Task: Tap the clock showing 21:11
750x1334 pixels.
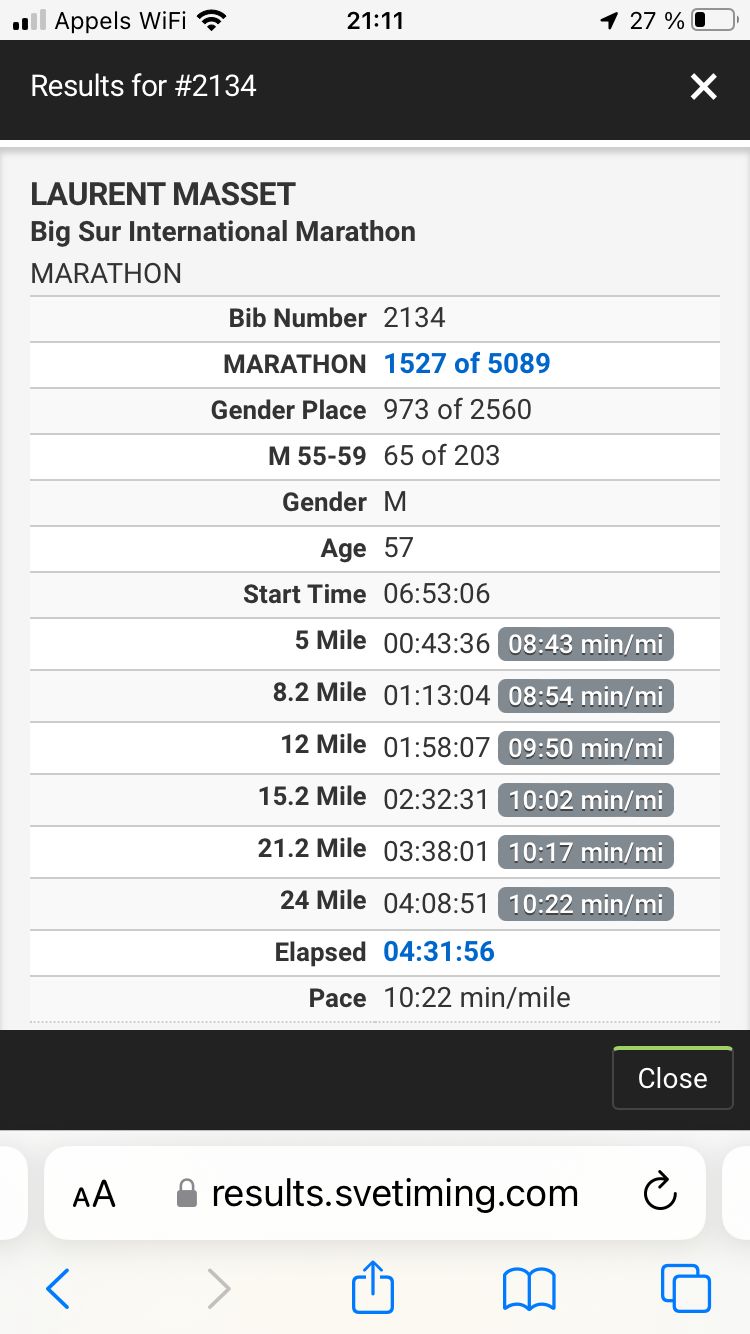Action: pos(375,20)
